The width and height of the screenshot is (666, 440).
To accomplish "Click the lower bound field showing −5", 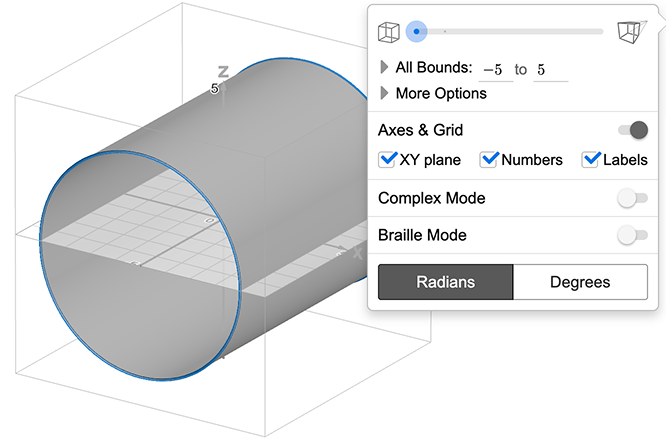I will pyautogui.click(x=494, y=69).
